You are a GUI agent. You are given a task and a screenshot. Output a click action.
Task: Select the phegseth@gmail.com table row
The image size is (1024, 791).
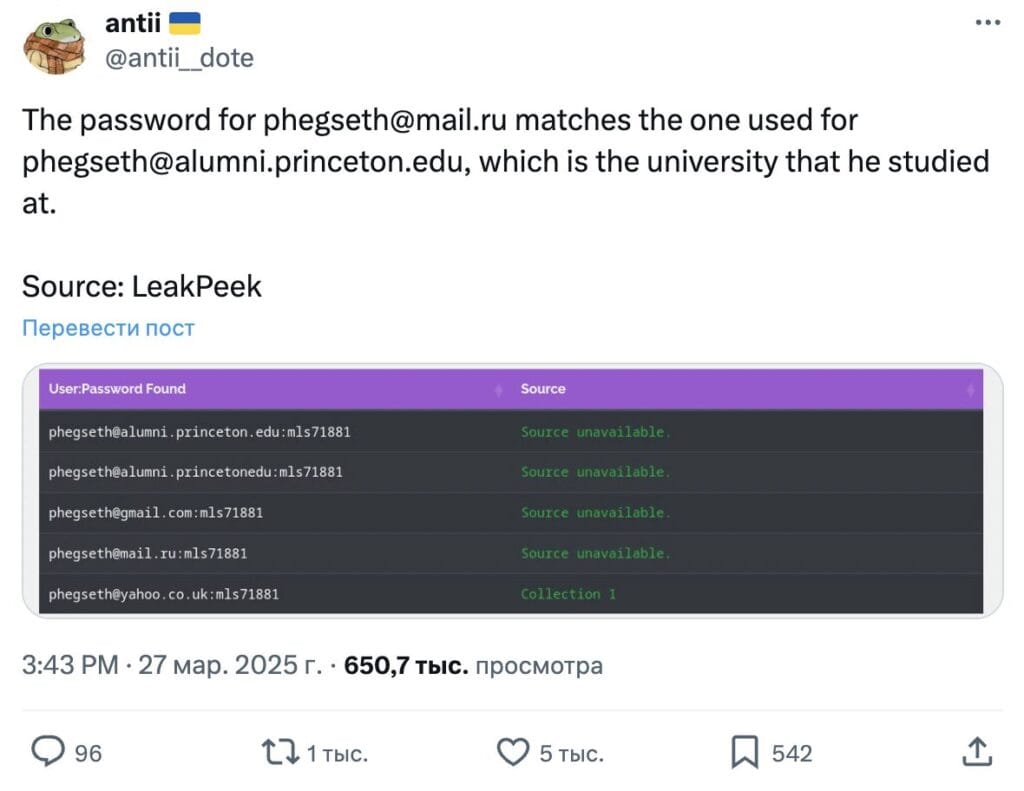pyautogui.click(x=511, y=513)
